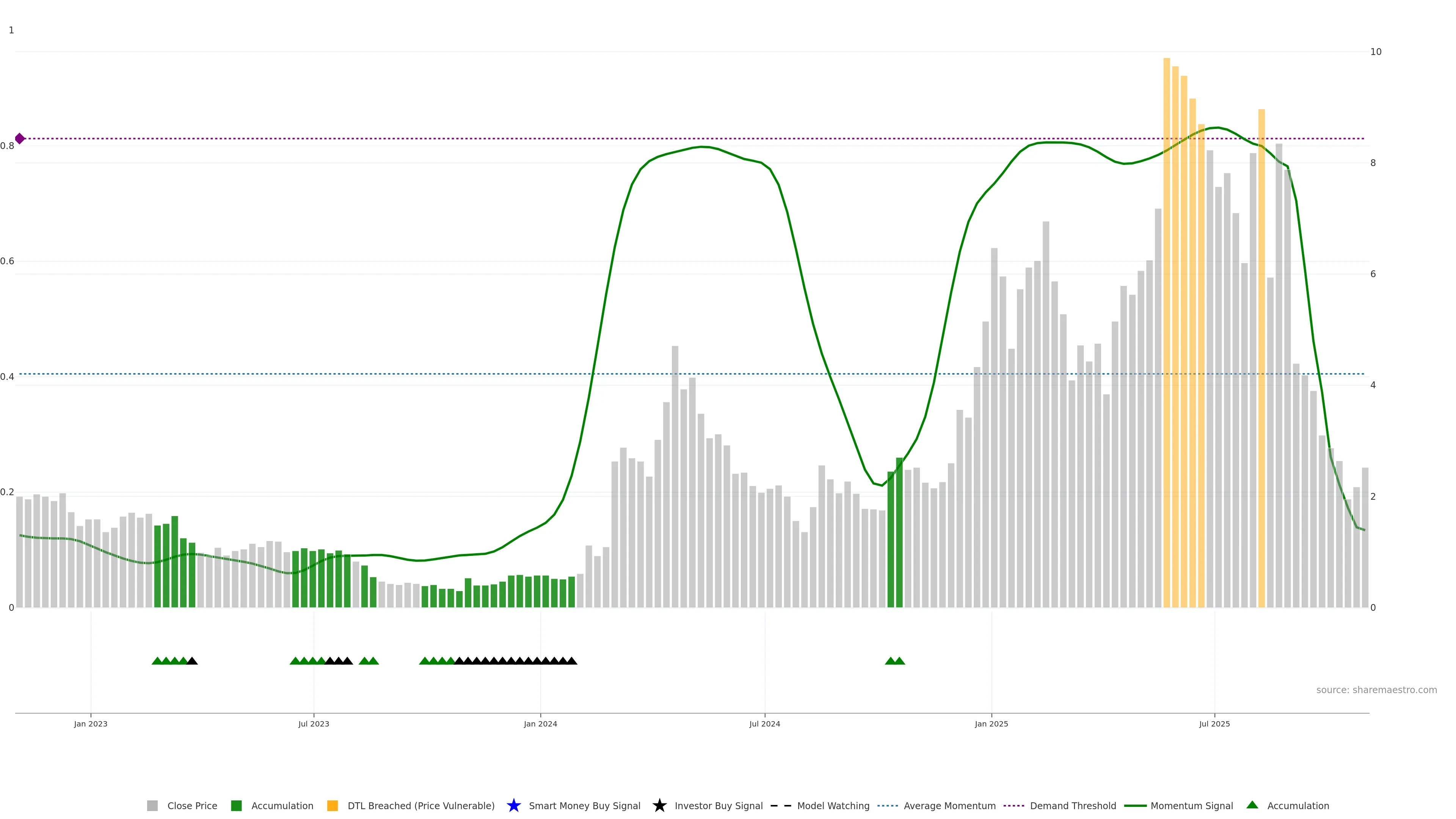
Task: Click the purple diamond threshold marker
Action: tap(20, 138)
